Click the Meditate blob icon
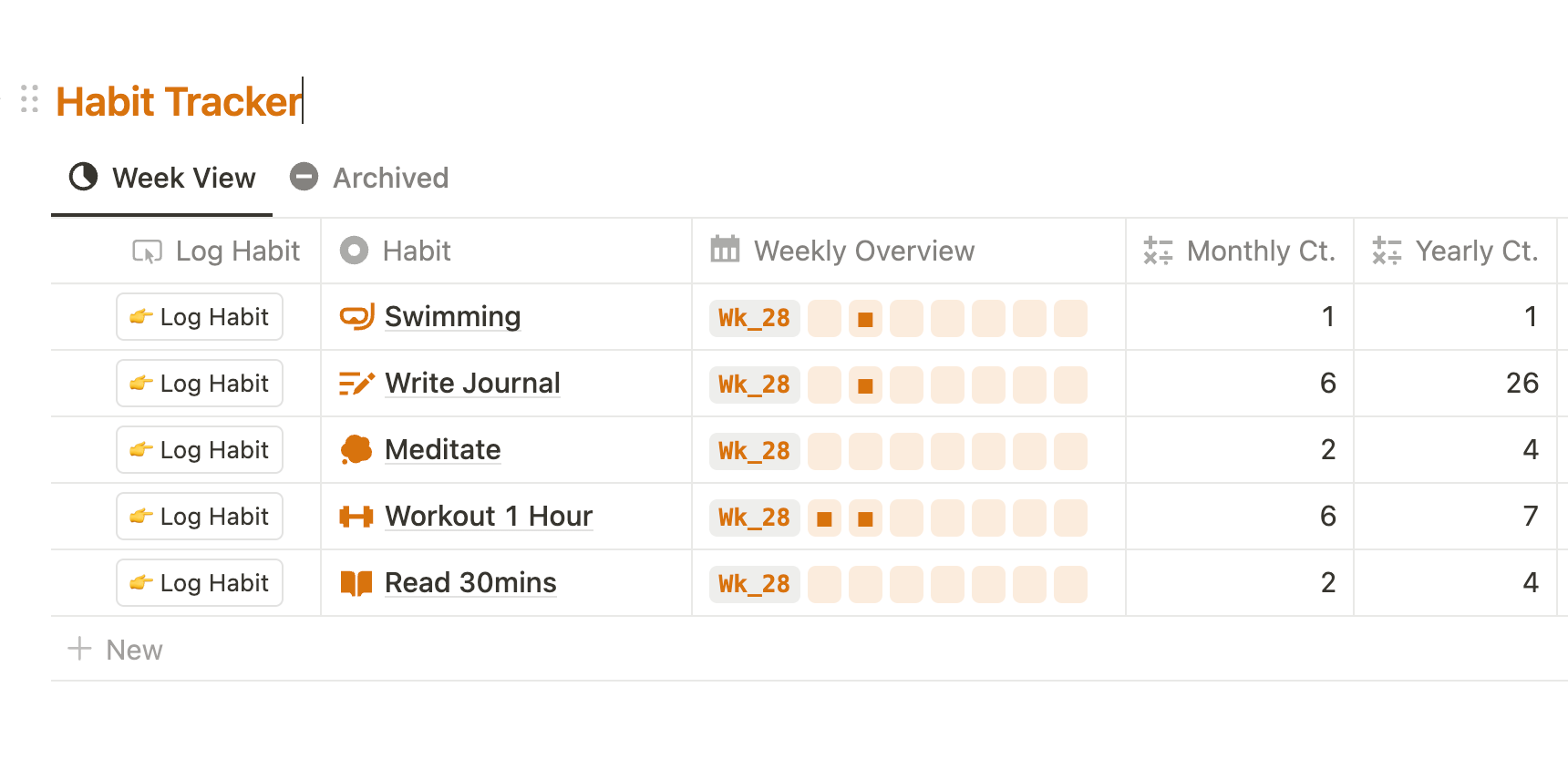1568x769 pixels. tap(356, 449)
